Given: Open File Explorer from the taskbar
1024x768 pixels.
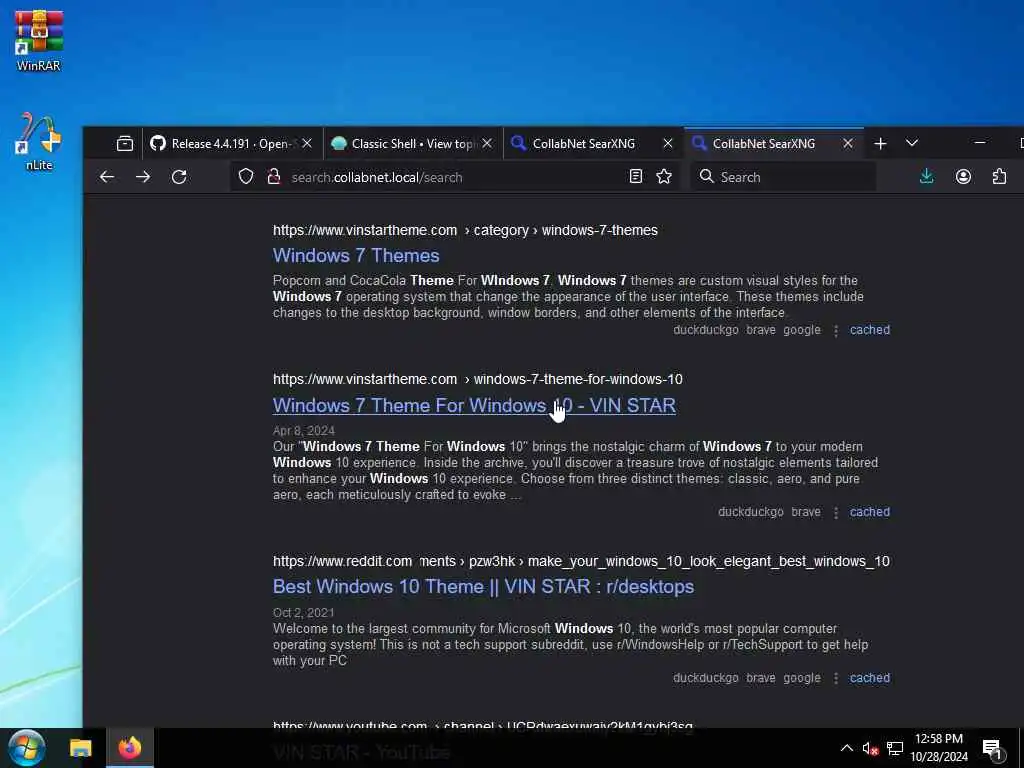Looking at the screenshot, I should pyautogui.click(x=81, y=748).
